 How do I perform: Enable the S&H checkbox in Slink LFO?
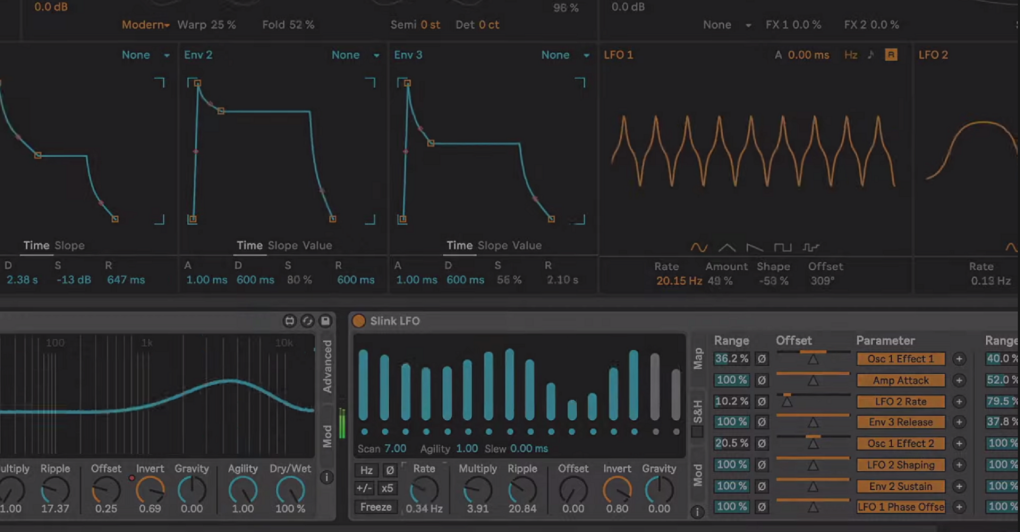(697, 432)
